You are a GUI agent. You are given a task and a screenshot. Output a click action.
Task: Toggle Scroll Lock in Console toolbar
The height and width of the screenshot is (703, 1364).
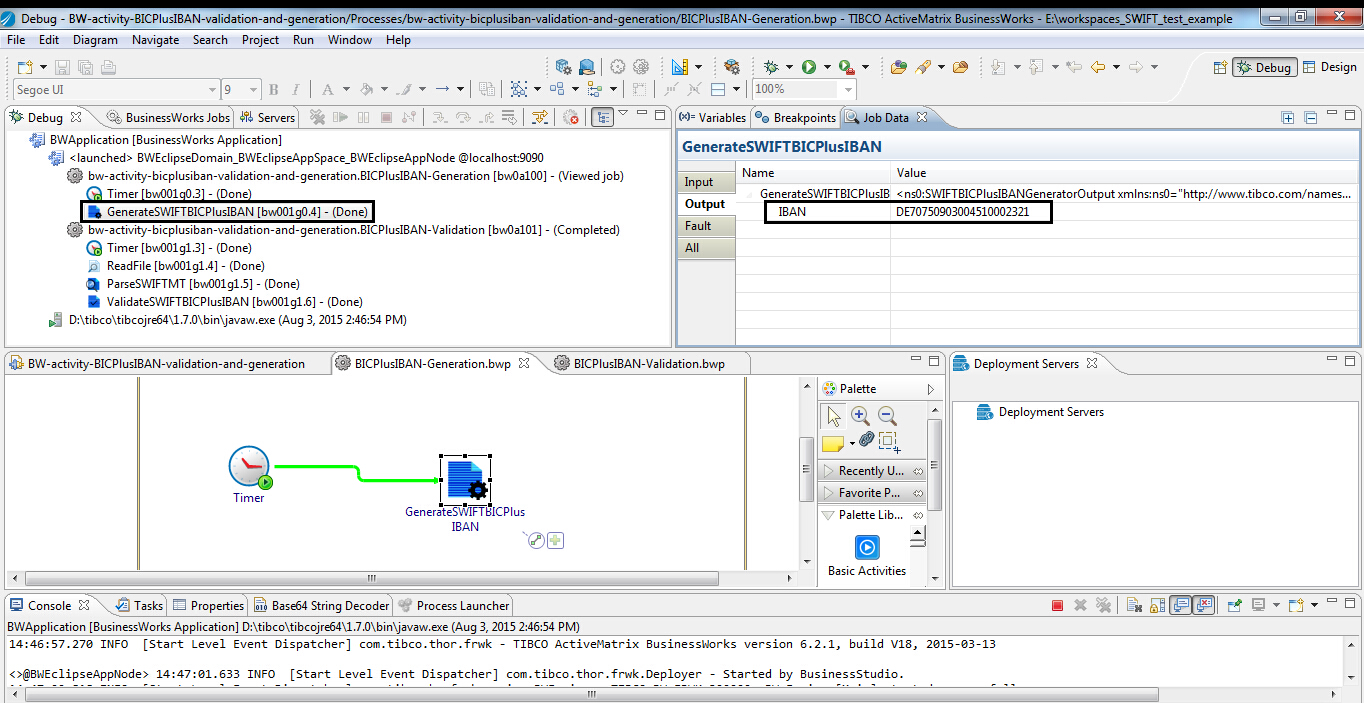1157,605
